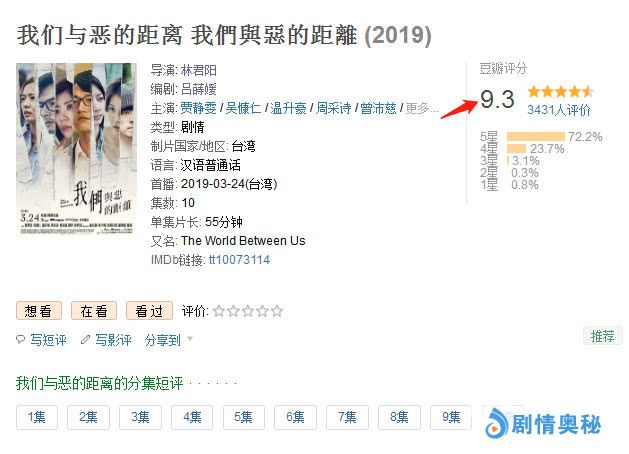Image resolution: width=629 pixels, height=454 pixels.
Task: Click the 推荐 button
Action: coord(603,336)
